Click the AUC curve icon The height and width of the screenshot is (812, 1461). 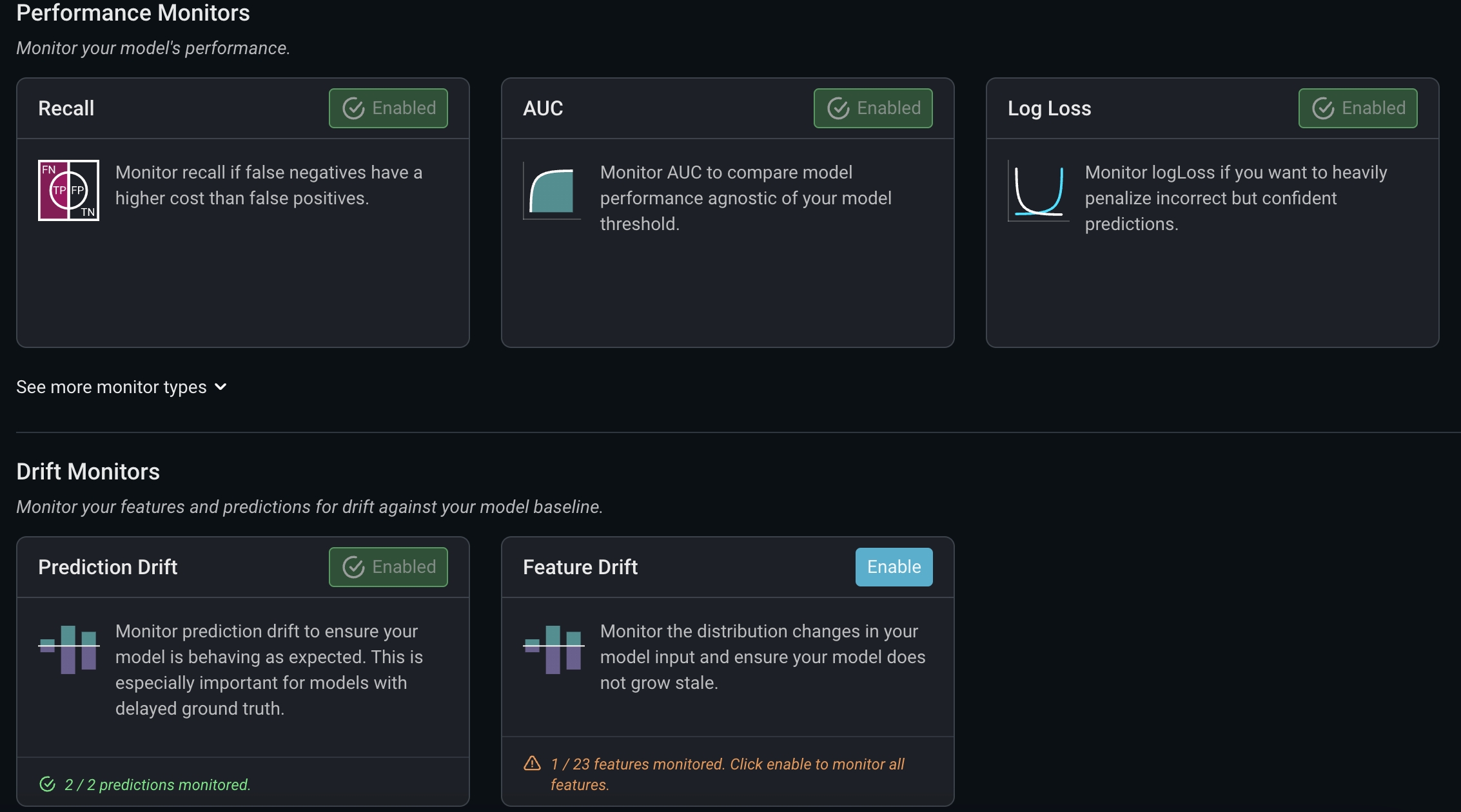pos(552,191)
